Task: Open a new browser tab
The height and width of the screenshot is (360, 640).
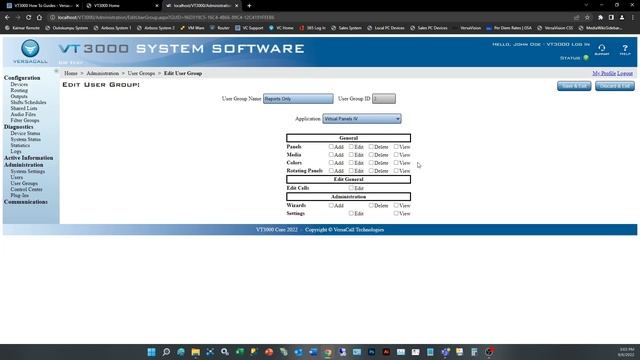Action: [x=249, y=6]
